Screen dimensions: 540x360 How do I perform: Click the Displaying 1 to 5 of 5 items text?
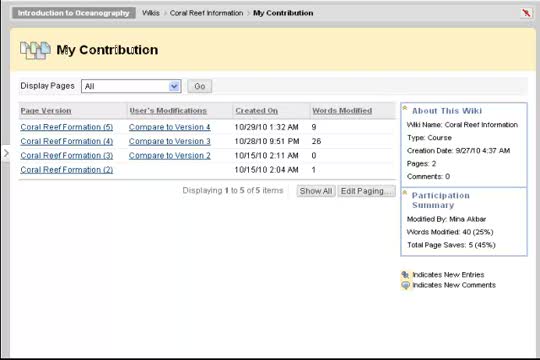point(233,191)
